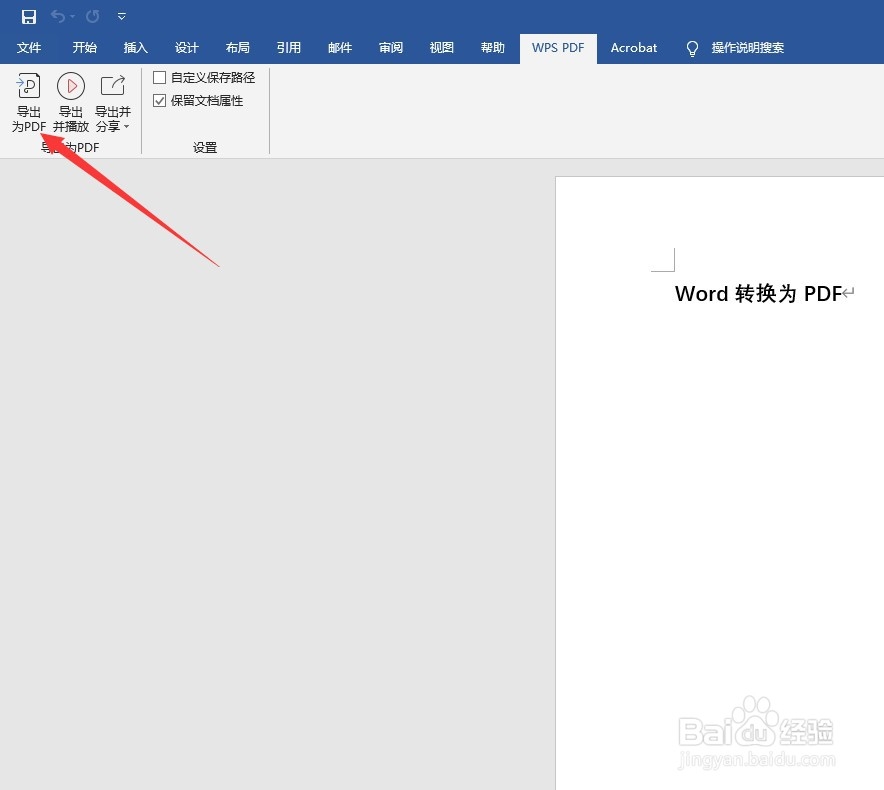Select the 插入 ribbon tab

click(135, 47)
